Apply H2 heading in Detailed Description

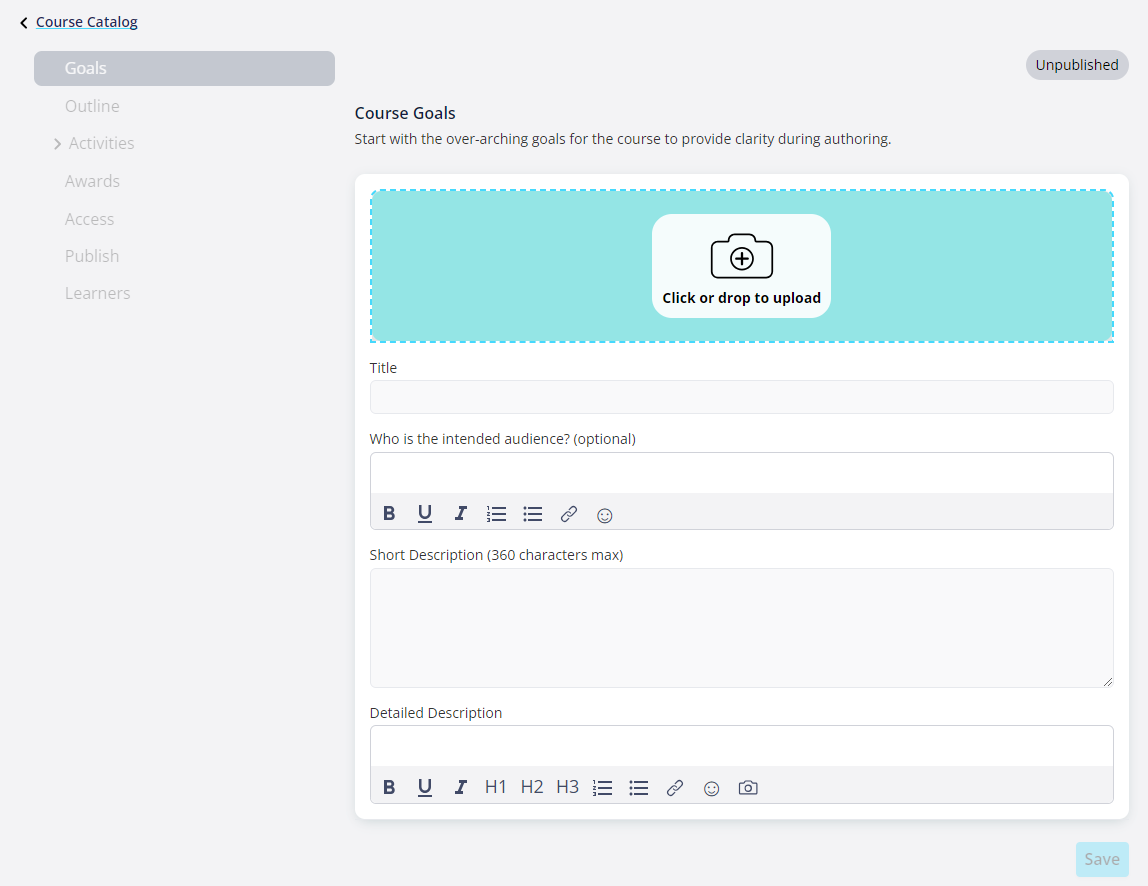coord(532,787)
